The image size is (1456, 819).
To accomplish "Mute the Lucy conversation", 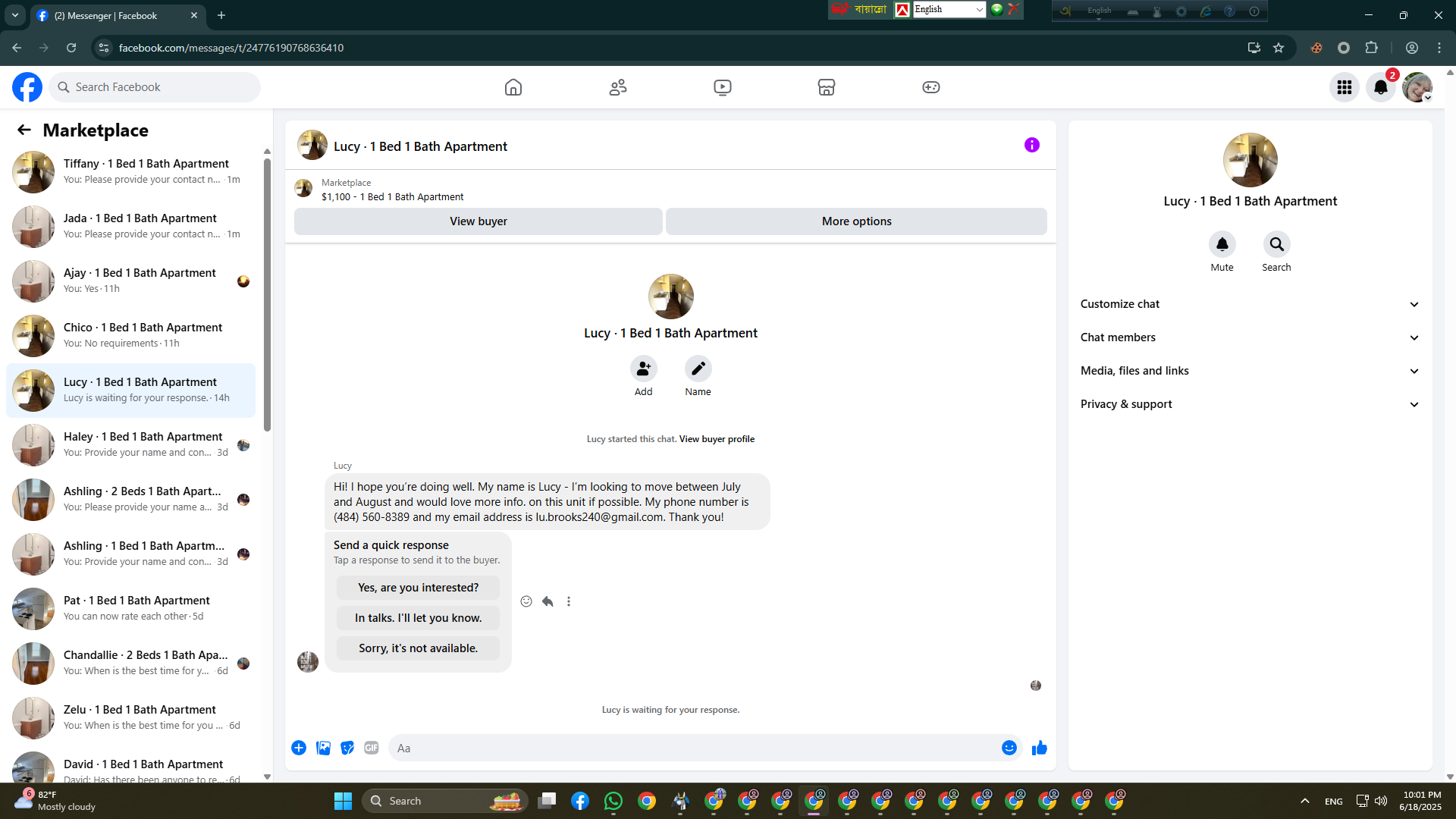I will [1222, 244].
